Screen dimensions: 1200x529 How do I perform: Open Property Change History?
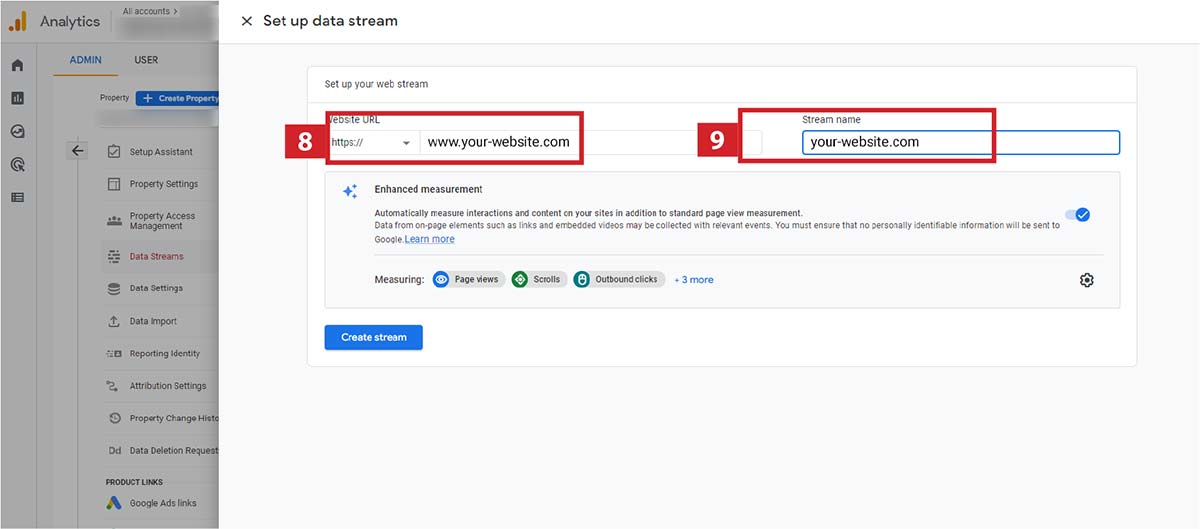click(x=174, y=418)
